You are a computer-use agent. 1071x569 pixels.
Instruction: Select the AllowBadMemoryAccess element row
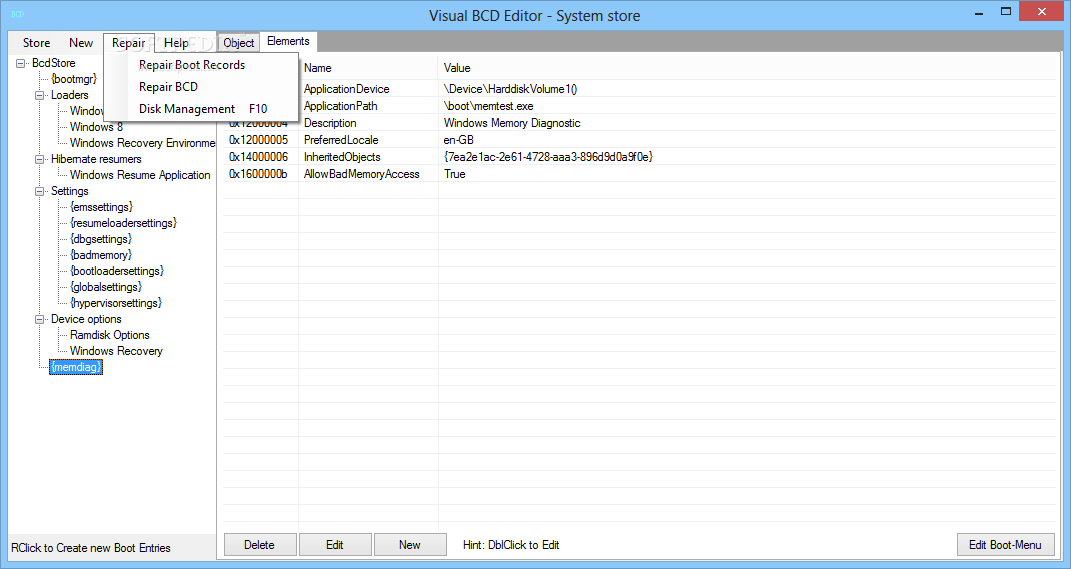(x=639, y=174)
